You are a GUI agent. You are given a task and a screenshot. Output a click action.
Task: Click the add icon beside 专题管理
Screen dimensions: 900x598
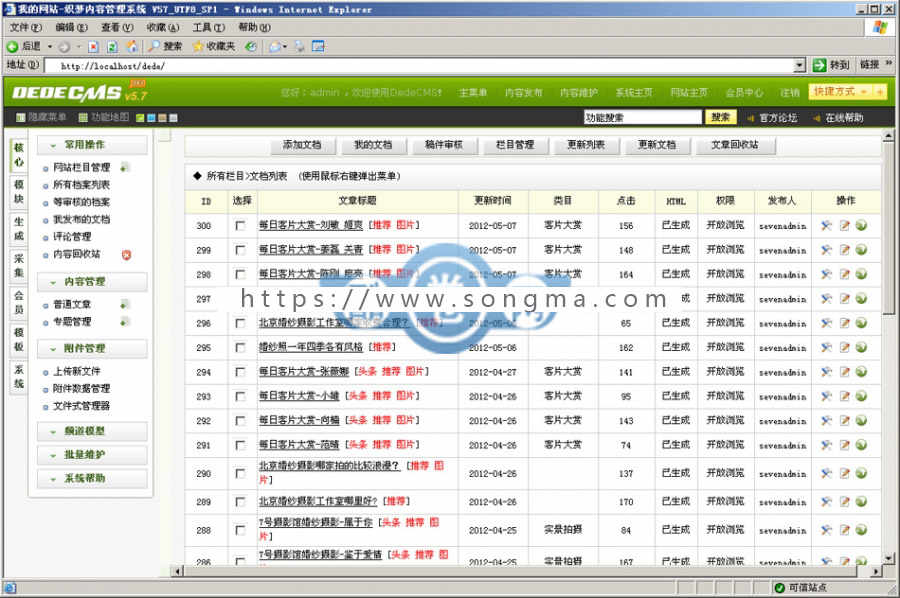[x=124, y=322]
